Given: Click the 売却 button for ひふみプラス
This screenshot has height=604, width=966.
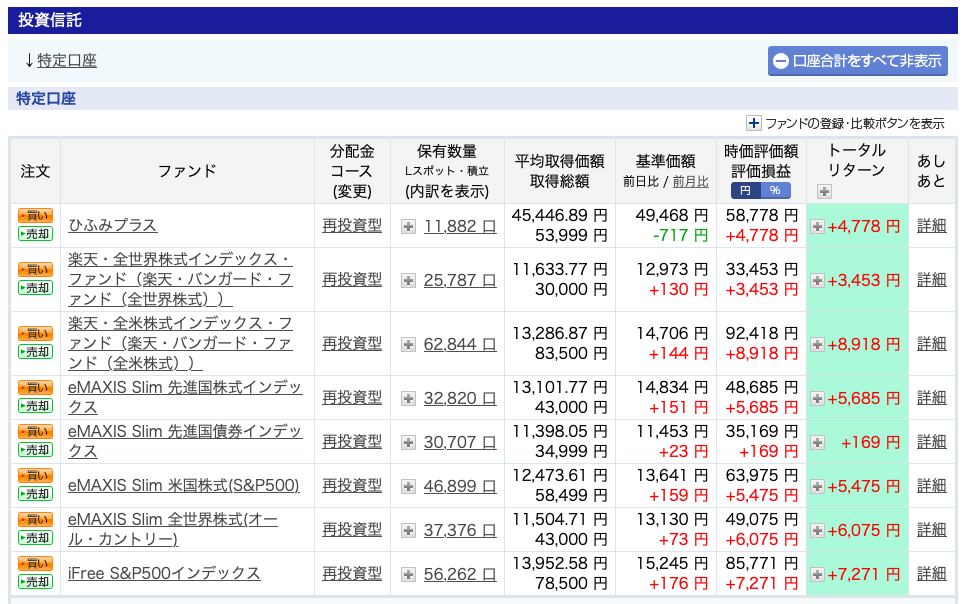Looking at the screenshot, I should pyautogui.click(x=35, y=234).
